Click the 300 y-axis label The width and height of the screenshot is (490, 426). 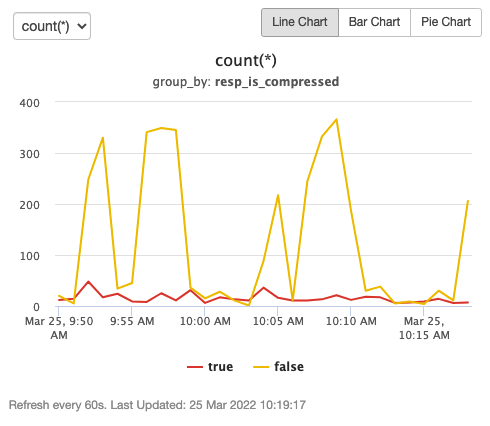[x=29, y=154]
